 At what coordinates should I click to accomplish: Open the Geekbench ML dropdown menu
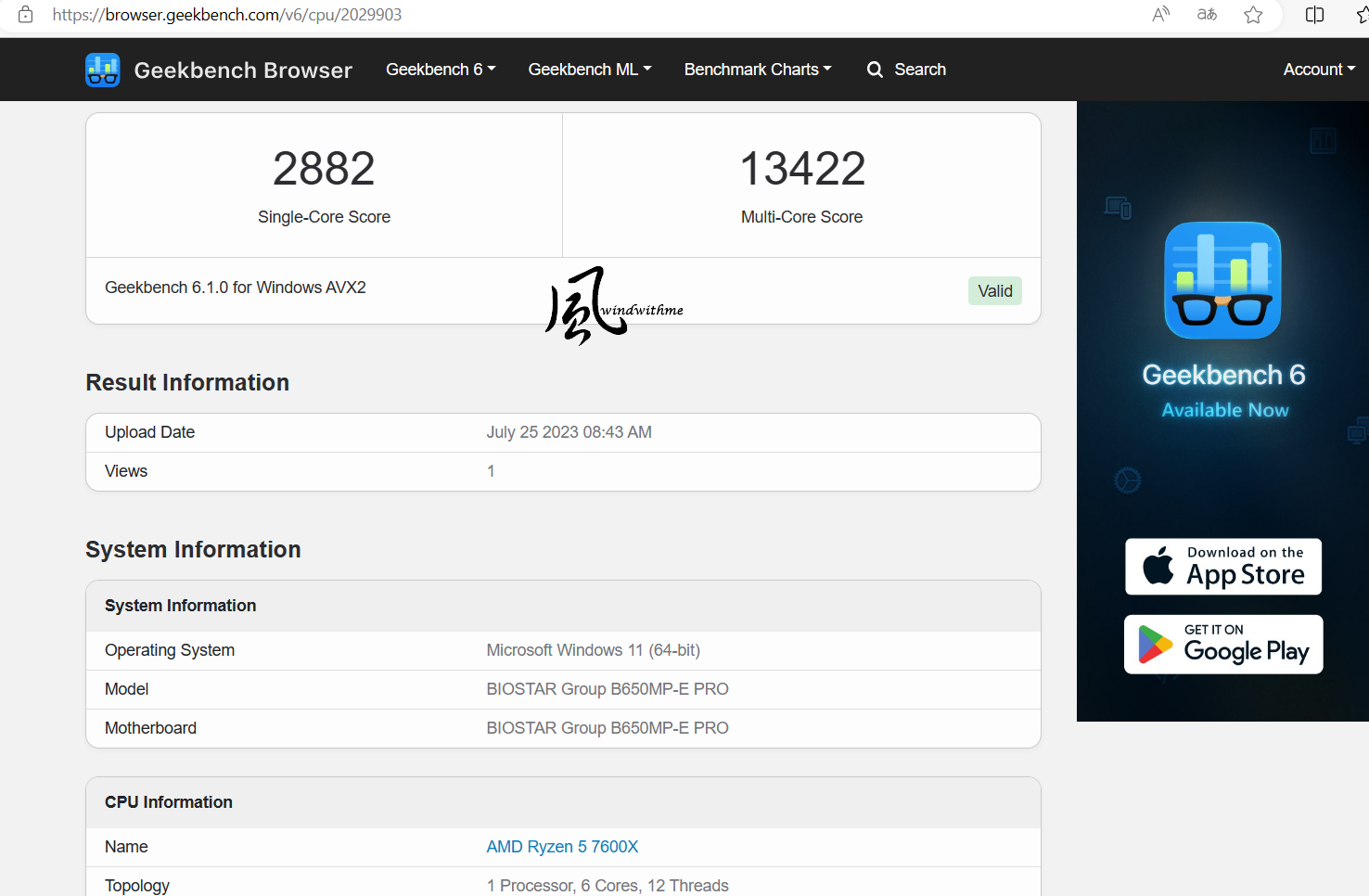coord(590,70)
